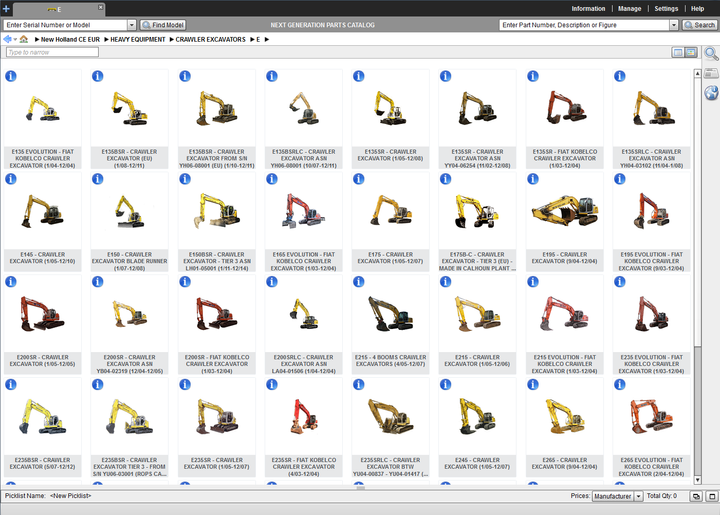Screen dimensions: 720x515
Task: Expand breadcrumb arrow before HEAVY EQUIPMENT
Action: (107, 39)
